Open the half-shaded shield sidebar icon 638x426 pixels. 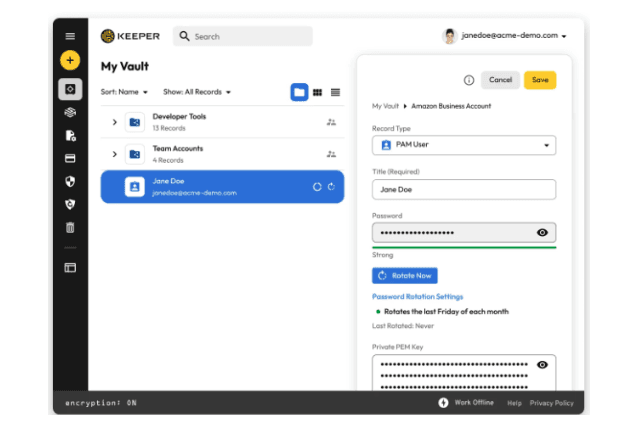(x=70, y=181)
